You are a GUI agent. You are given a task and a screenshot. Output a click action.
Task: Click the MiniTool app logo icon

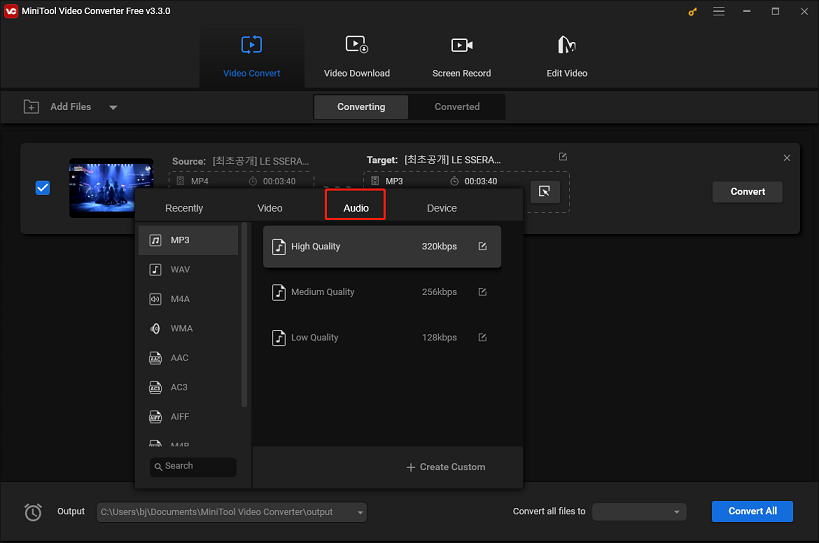[10, 11]
